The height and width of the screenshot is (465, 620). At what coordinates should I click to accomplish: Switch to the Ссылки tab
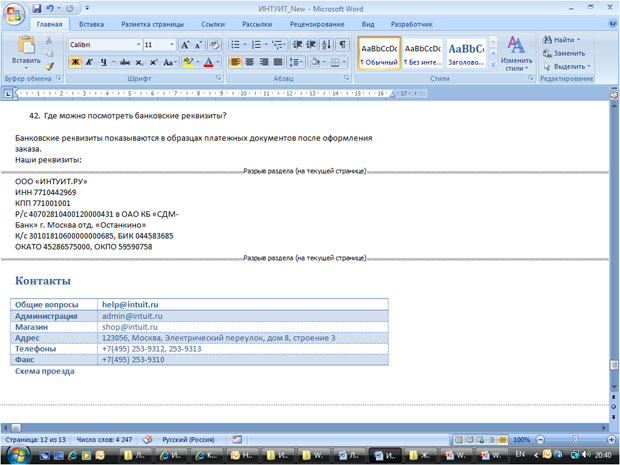[213, 24]
